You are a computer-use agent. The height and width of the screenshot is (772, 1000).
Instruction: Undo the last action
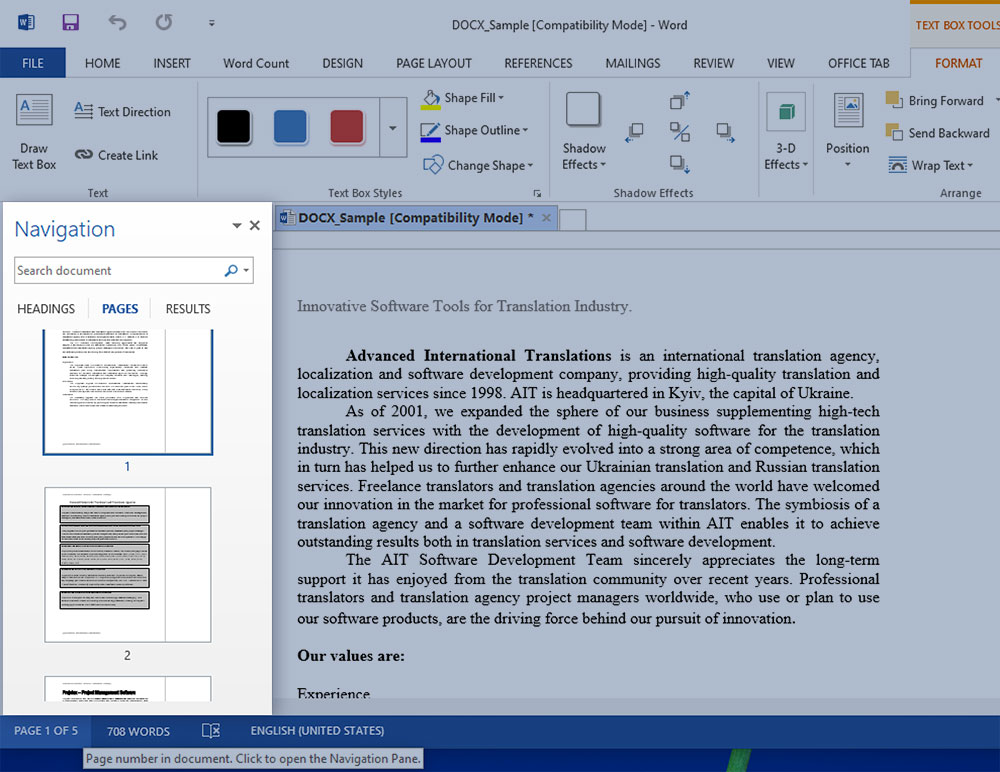point(117,23)
